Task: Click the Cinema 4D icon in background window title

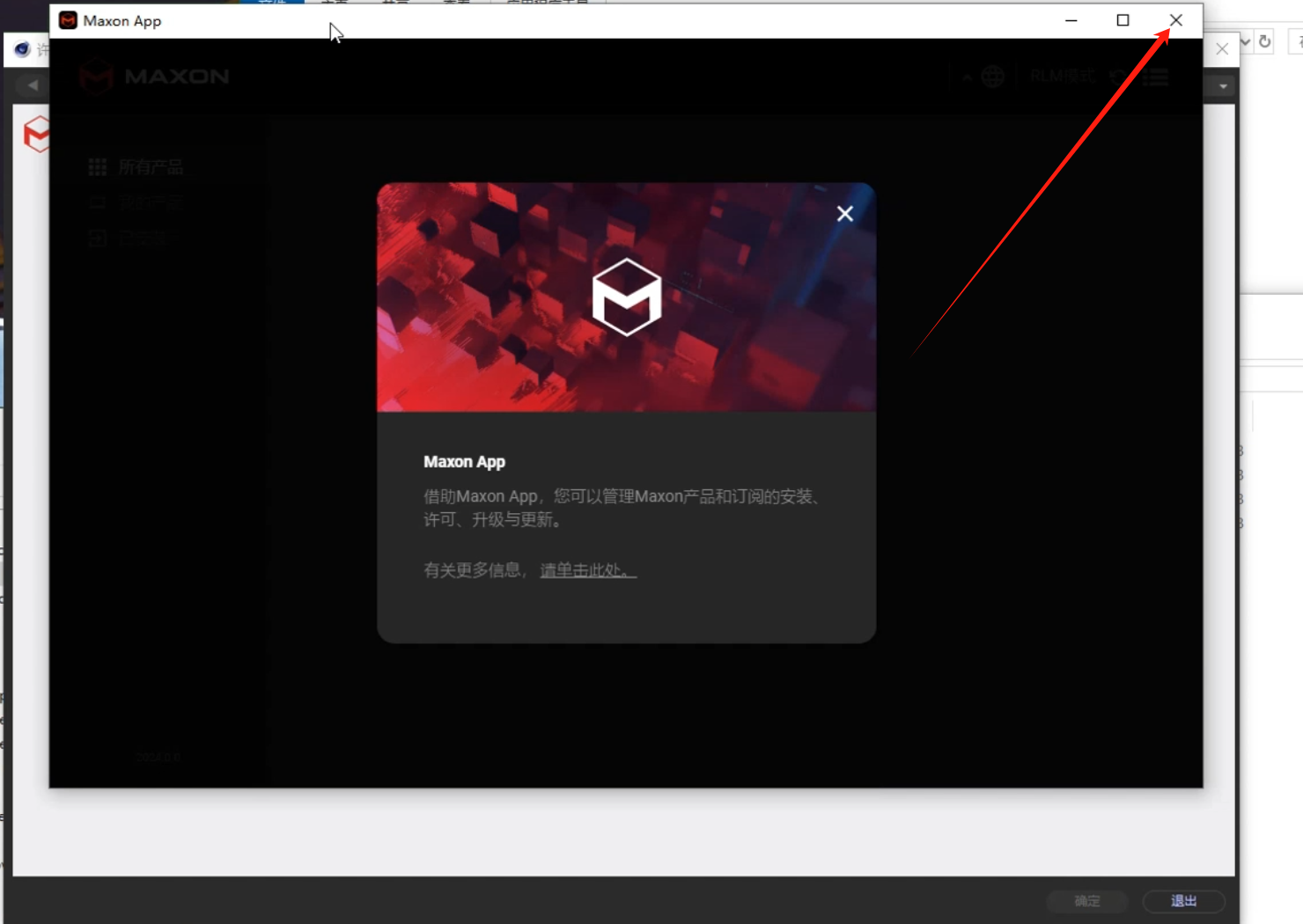Action: coord(22,49)
